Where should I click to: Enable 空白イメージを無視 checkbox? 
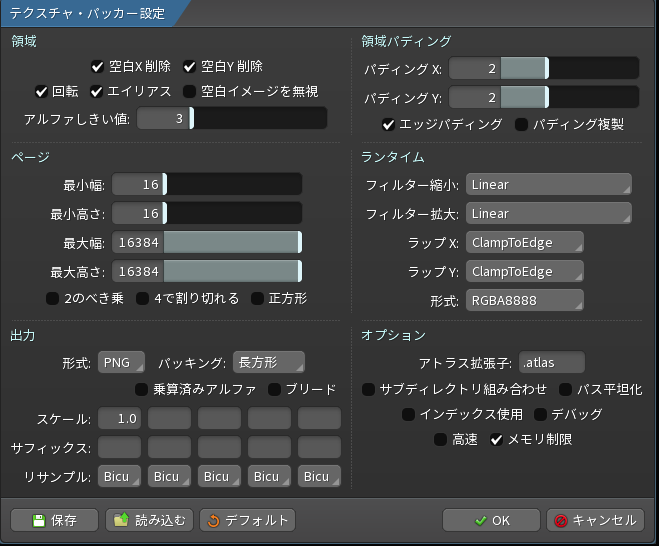190,92
